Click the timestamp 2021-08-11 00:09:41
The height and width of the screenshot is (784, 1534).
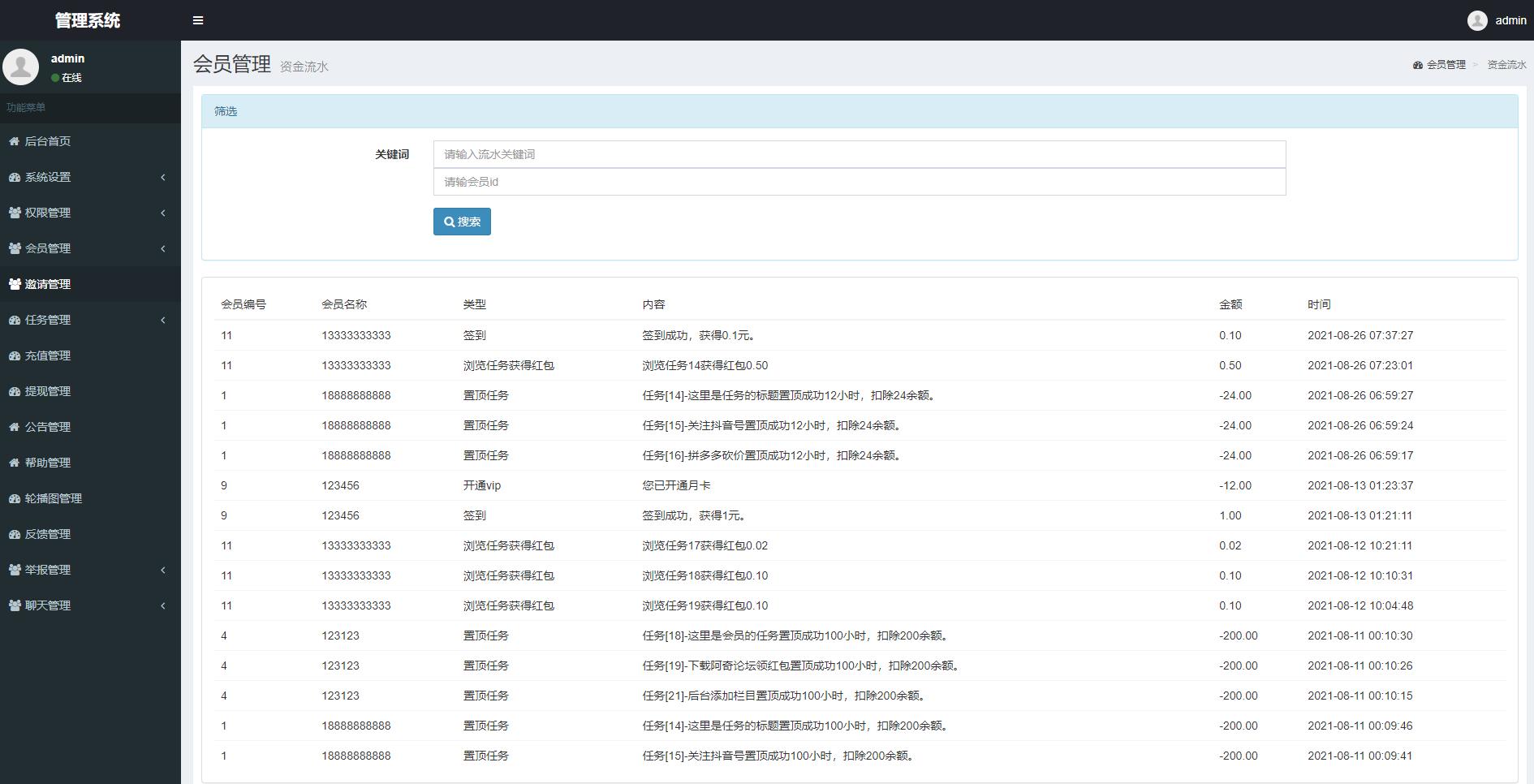1360,756
